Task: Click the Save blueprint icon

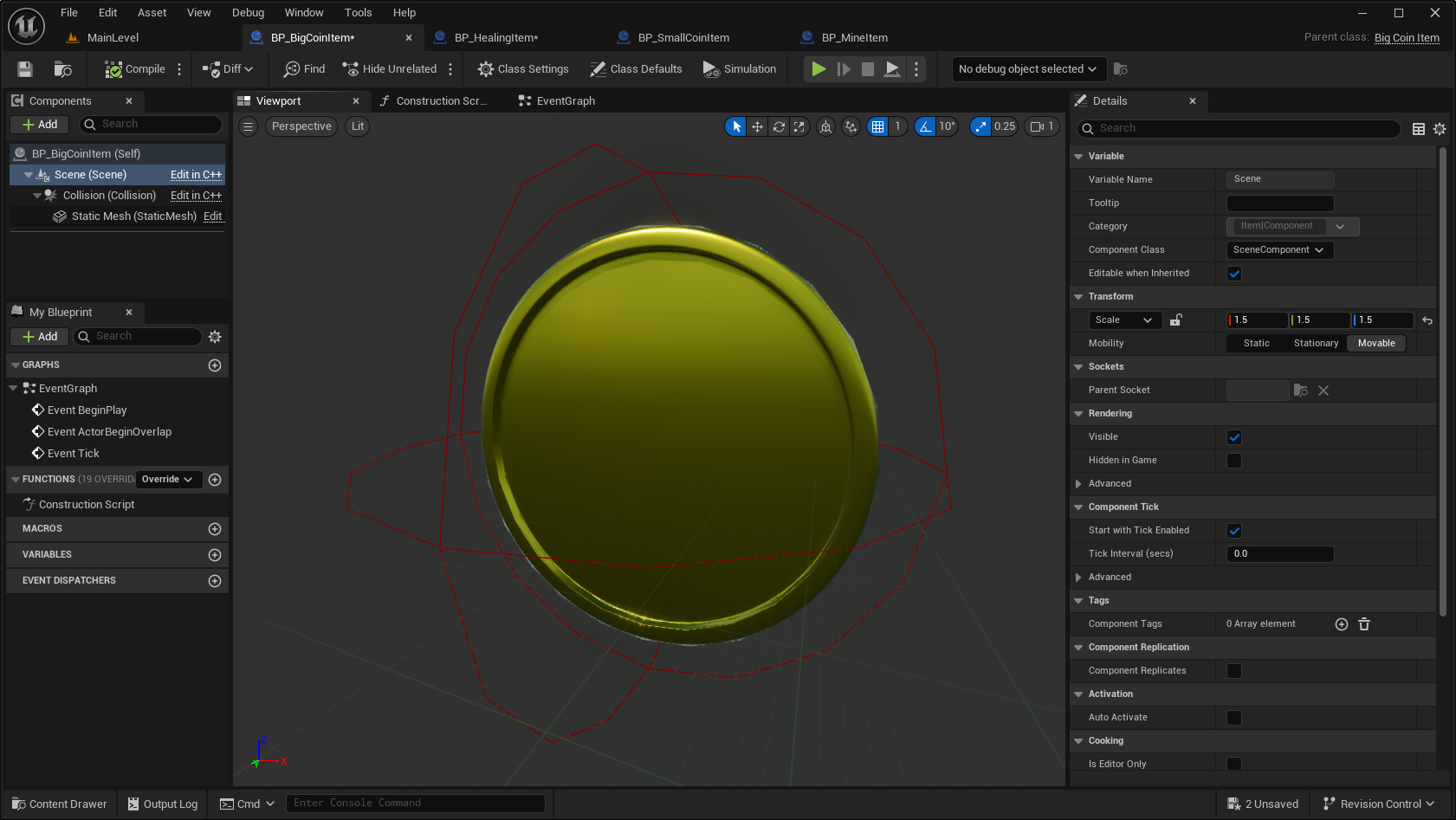Action: 25,69
